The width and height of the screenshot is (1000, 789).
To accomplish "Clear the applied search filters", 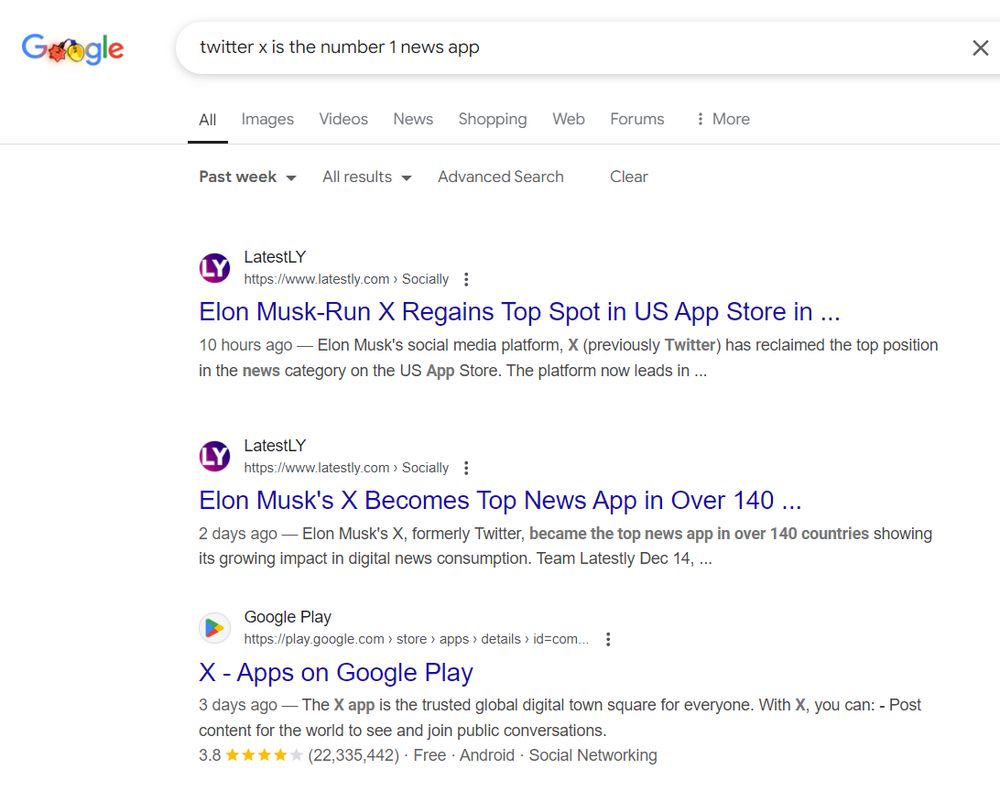I will click(629, 177).
